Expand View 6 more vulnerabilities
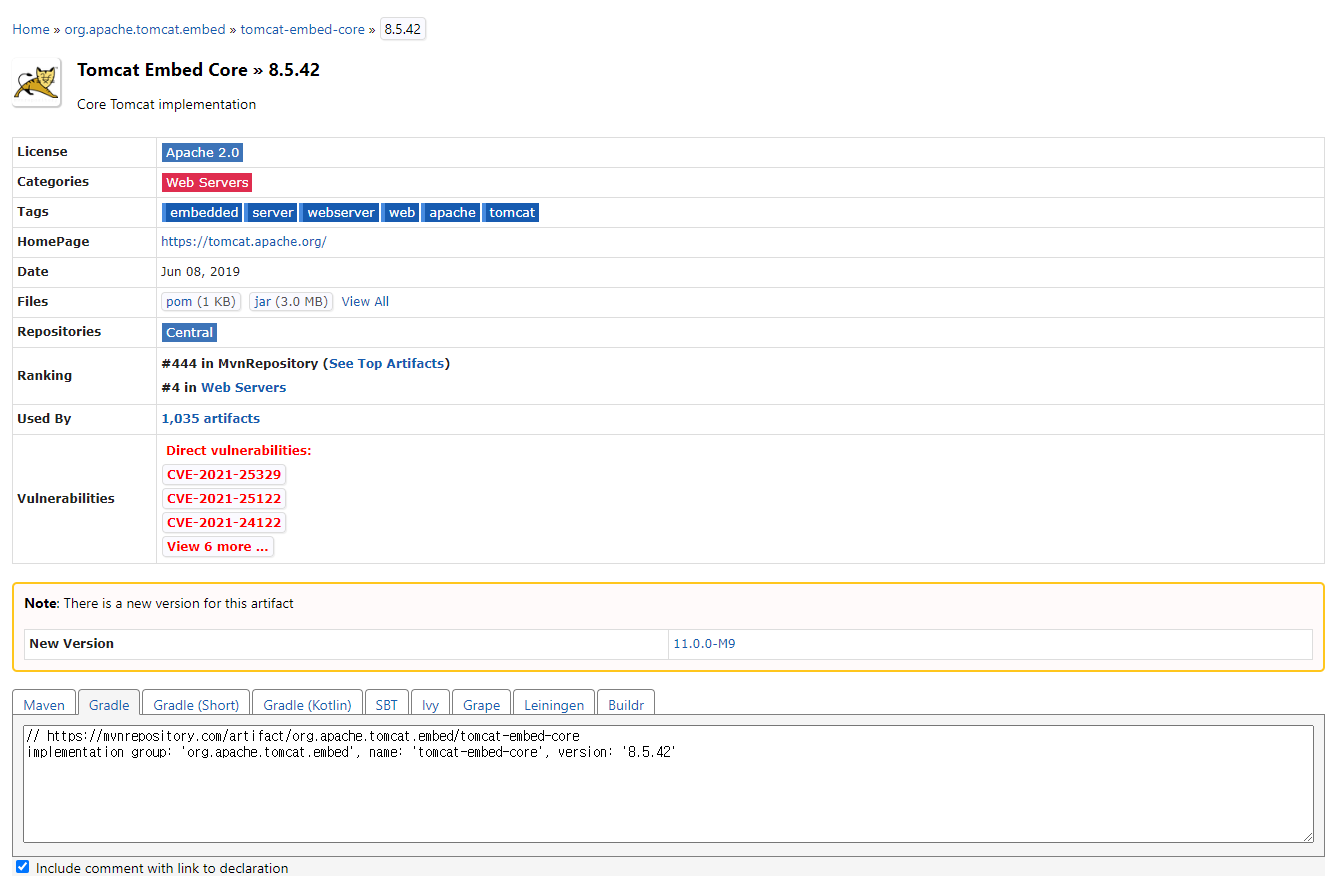 (218, 546)
